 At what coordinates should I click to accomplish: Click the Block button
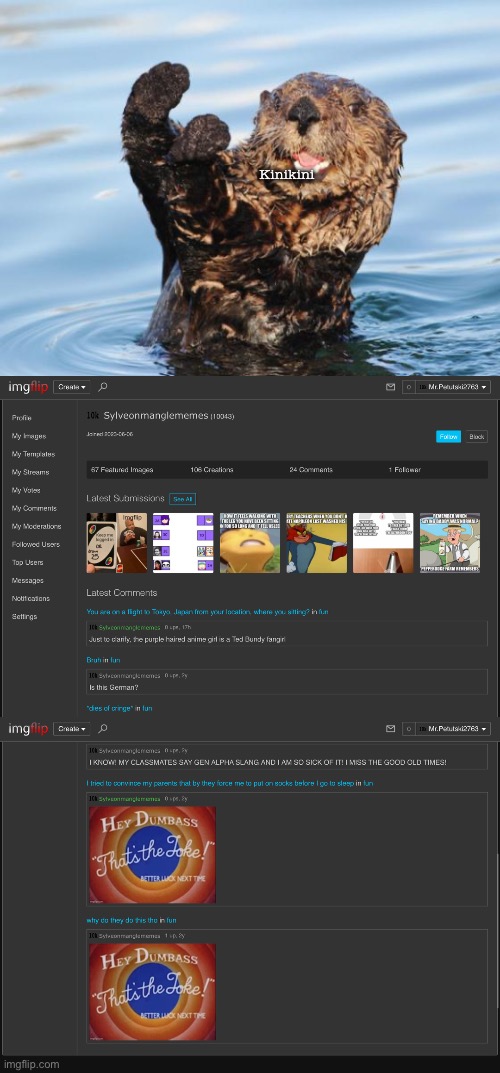[x=477, y=437]
